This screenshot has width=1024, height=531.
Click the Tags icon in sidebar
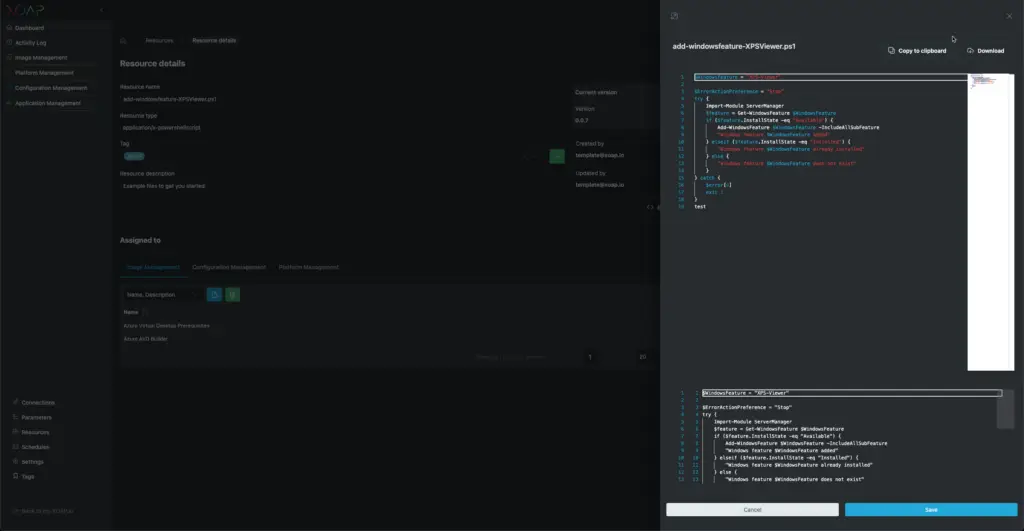[16, 476]
